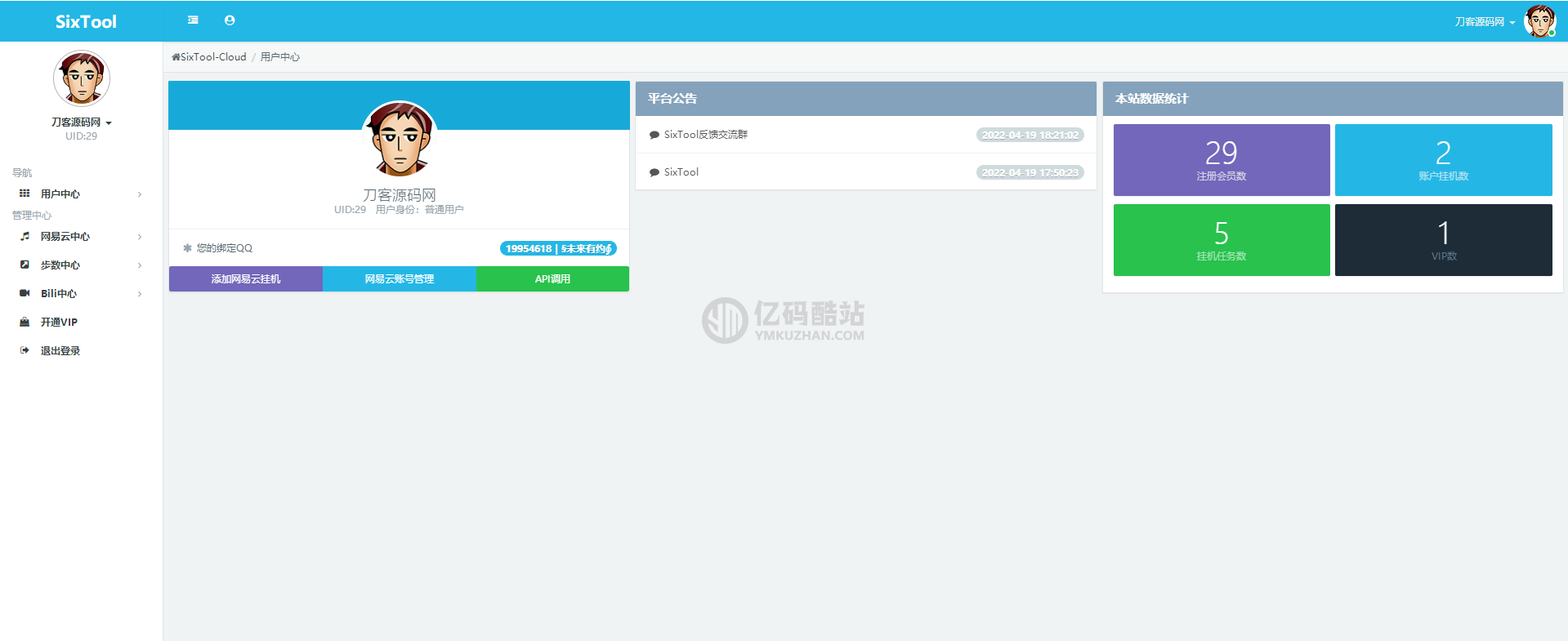1568x641 pixels.
Task: Click the 17:50:23 date badge
Action: pos(1030,172)
